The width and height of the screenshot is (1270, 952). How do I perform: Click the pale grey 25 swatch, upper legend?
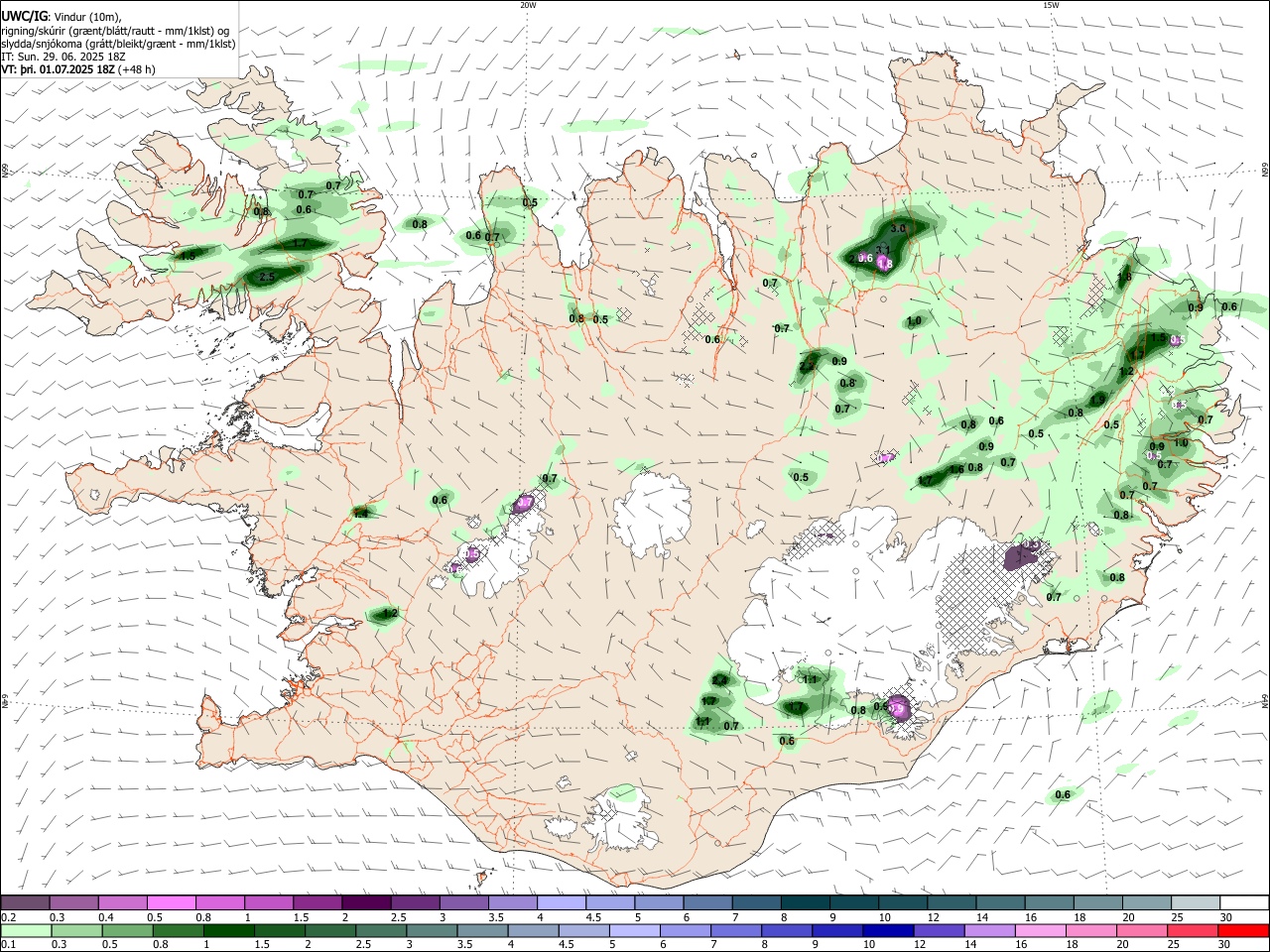(1196, 902)
